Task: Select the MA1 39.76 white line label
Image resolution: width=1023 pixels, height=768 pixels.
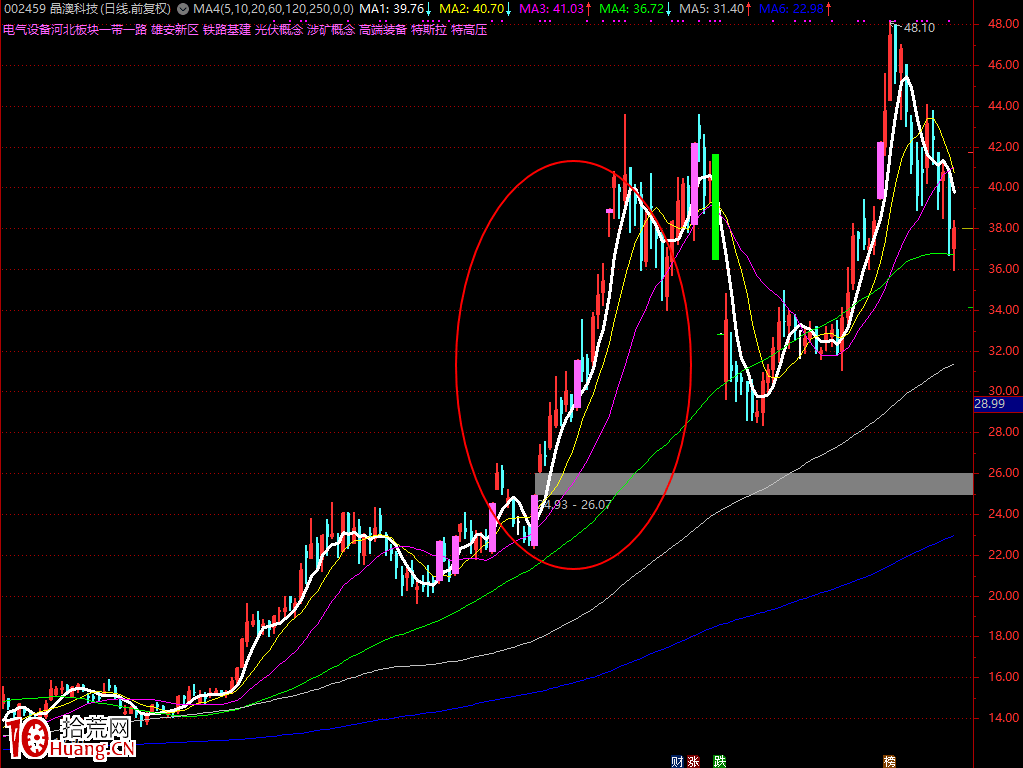Action: (398, 9)
